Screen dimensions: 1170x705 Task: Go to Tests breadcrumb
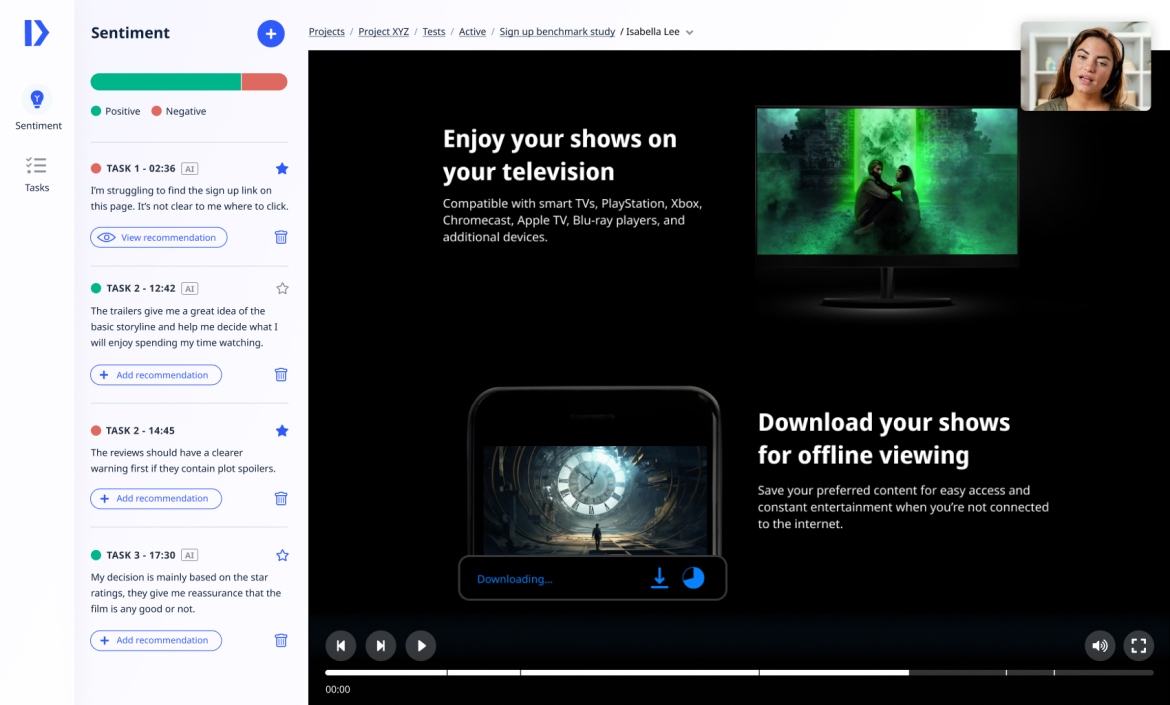coord(434,31)
